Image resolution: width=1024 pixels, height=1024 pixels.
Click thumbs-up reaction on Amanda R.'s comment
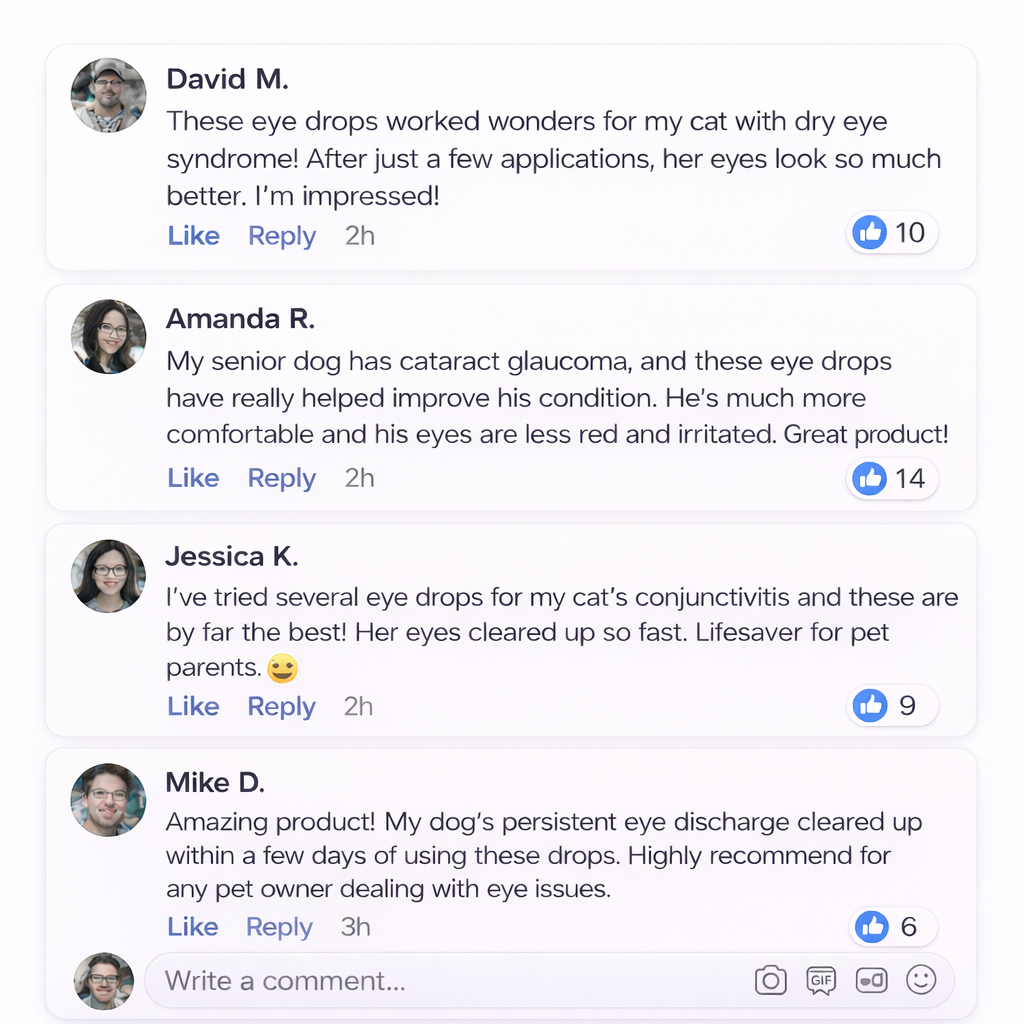(870, 478)
